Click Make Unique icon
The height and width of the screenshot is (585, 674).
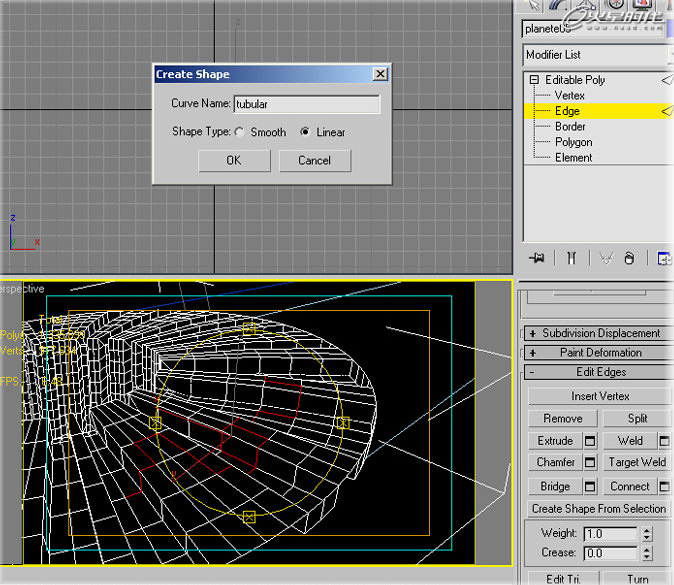tap(606, 258)
